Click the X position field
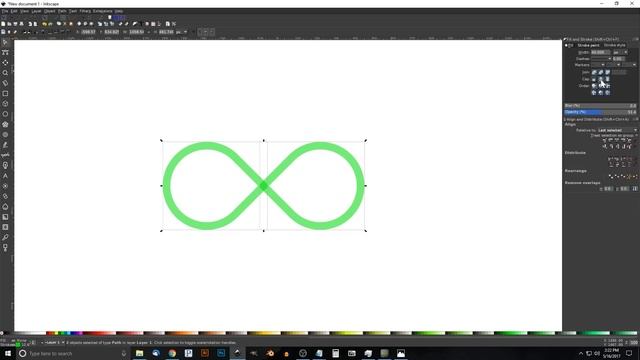 [89, 32]
